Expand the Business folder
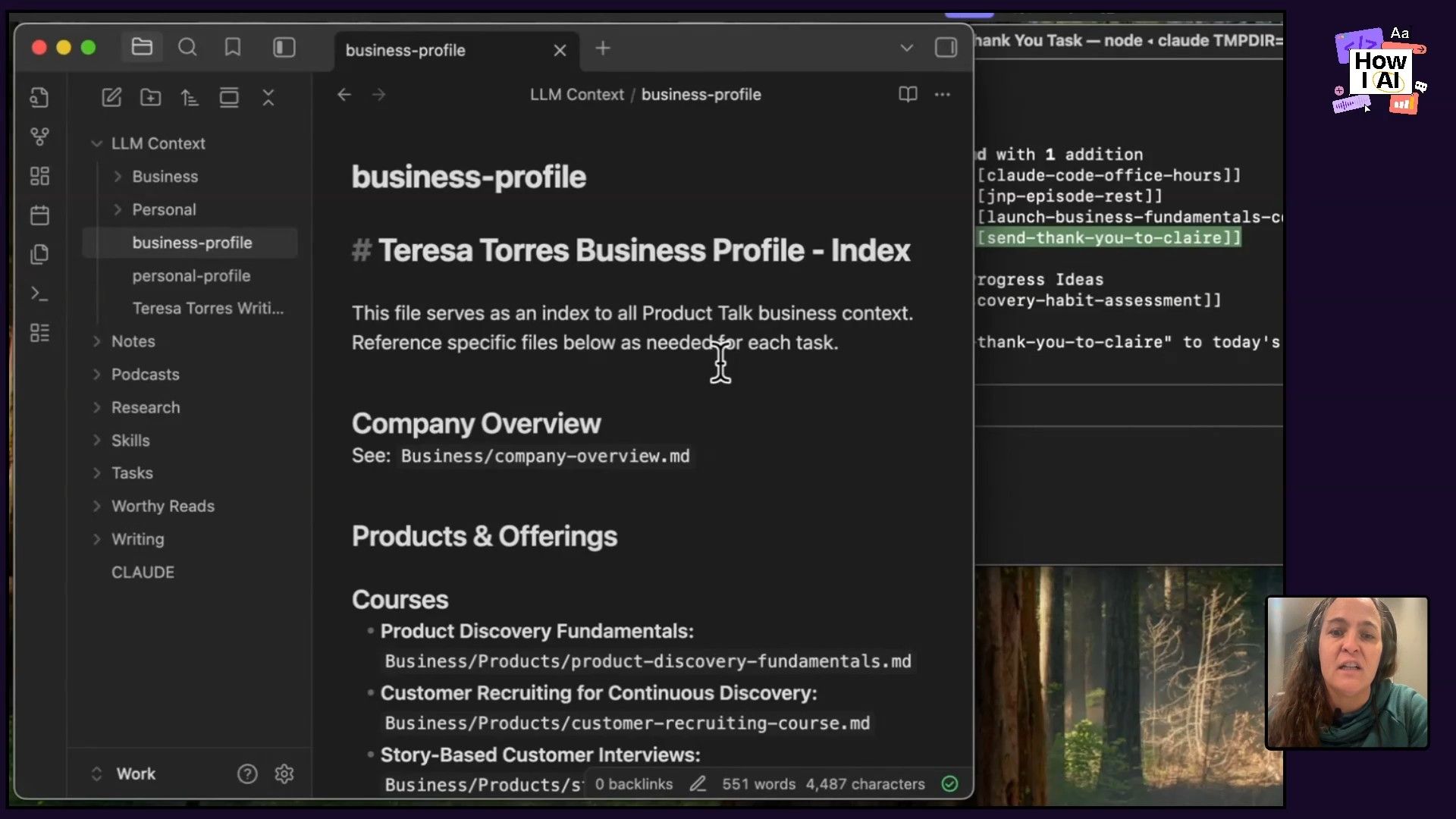Viewport: 1456px width, 819px height. point(118,177)
